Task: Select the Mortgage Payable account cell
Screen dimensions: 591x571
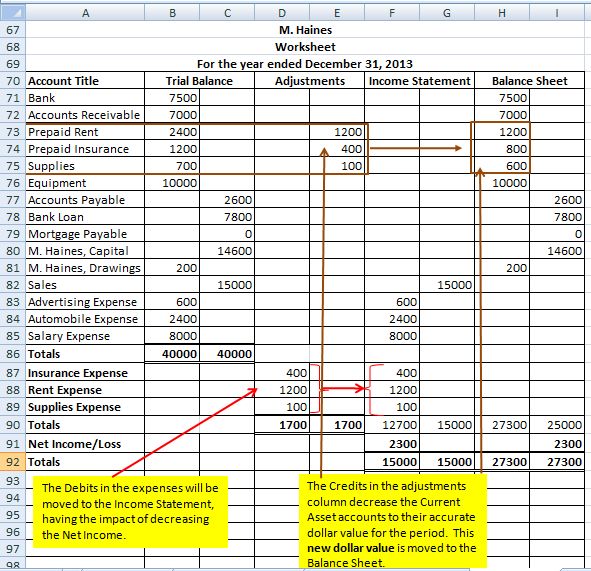Action: tap(85, 234)
